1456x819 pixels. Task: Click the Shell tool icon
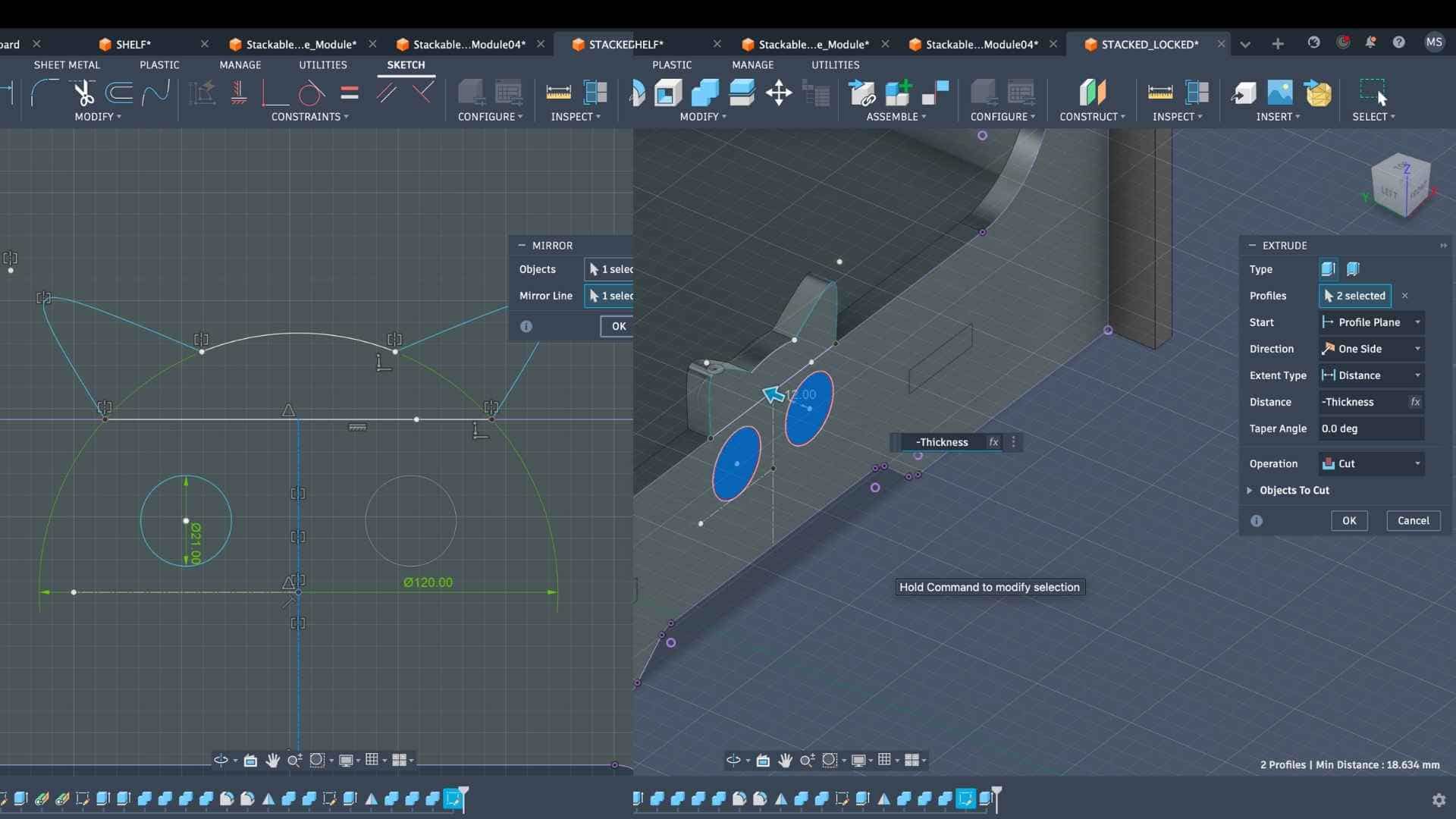click(x=668, y=93)
